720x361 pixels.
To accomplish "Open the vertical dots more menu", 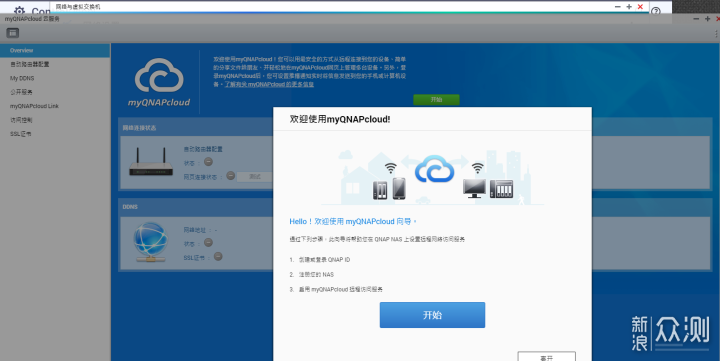I will (716, 33).
